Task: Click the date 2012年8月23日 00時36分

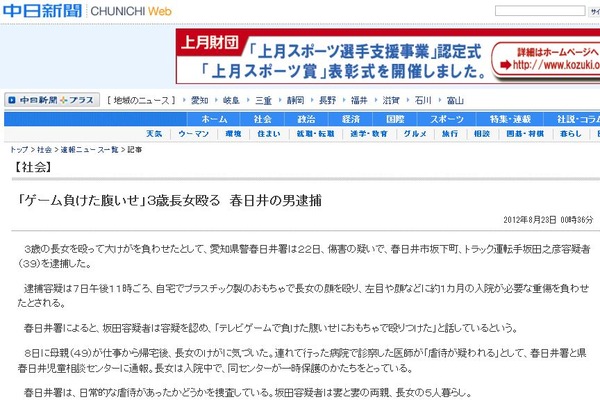Action: (548, 219)
